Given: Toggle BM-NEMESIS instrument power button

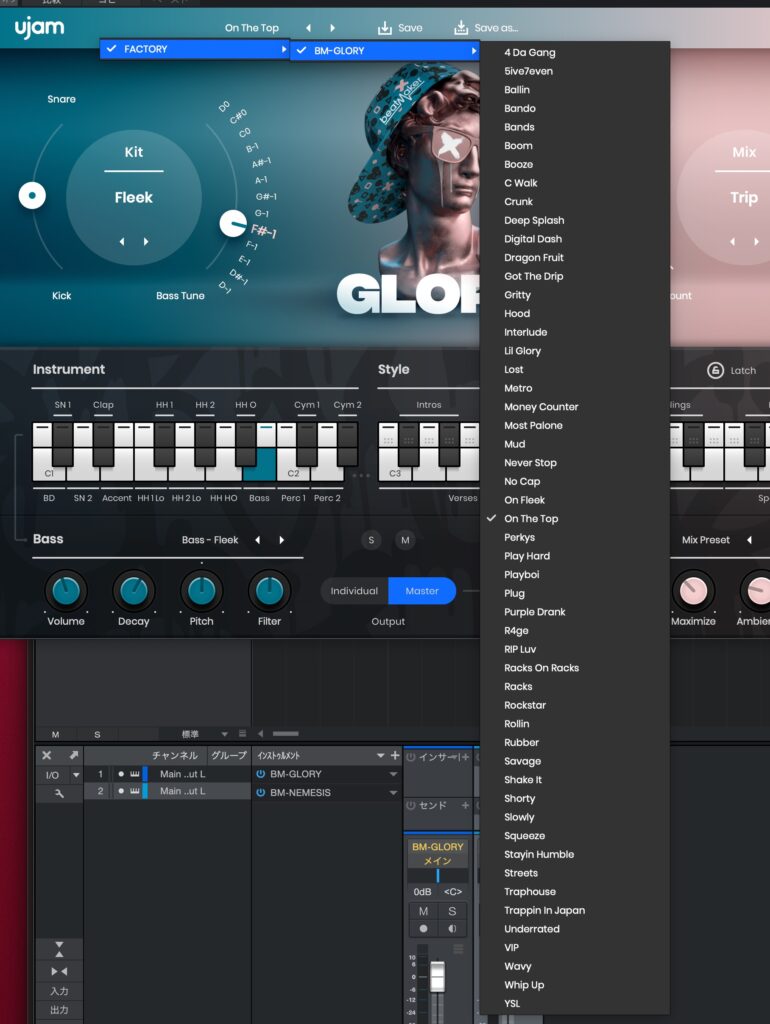Looking at the screenshot, I should (261, 792).
